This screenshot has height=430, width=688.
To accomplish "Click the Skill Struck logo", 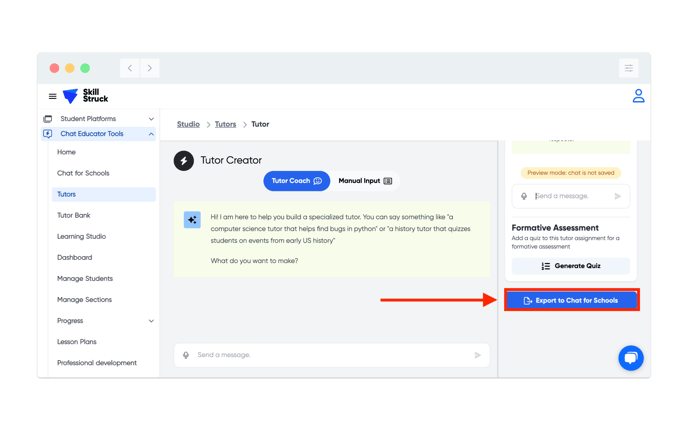I will (x=86, y=96).
